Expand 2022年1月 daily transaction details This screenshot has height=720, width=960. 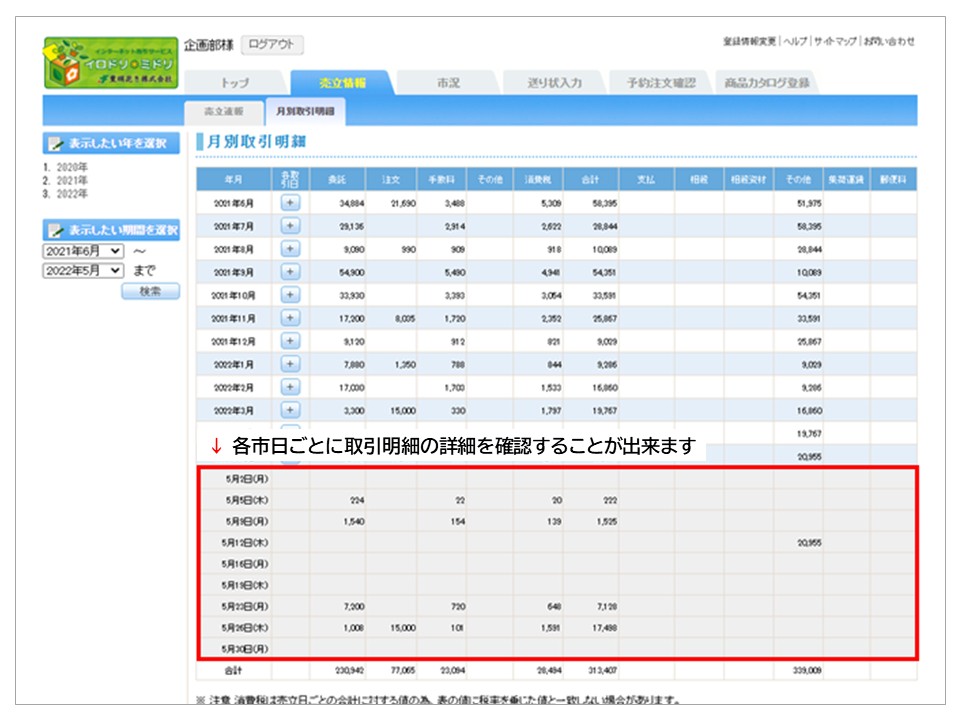pos(290,364)
